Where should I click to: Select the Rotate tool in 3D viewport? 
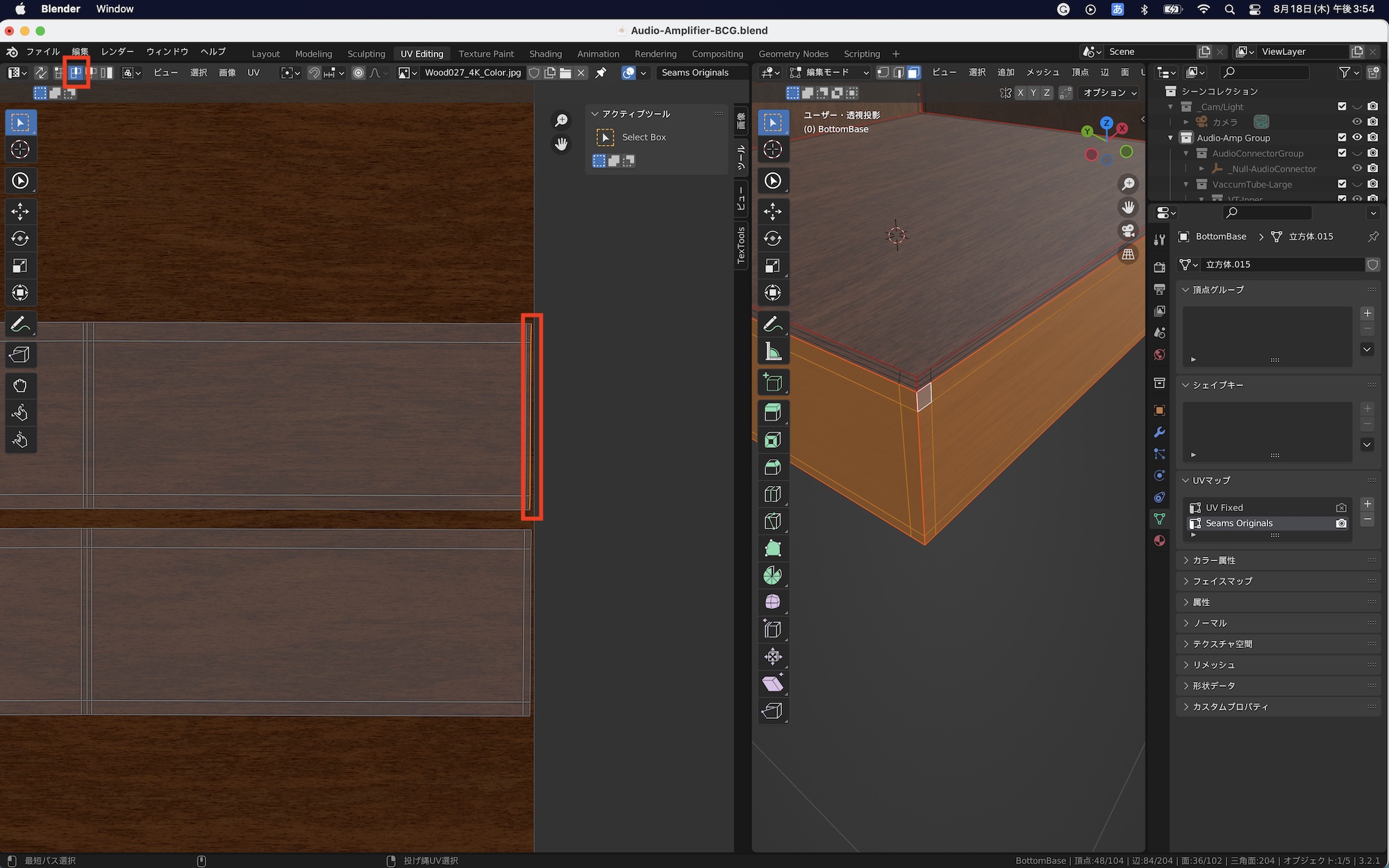click(772, 238)
